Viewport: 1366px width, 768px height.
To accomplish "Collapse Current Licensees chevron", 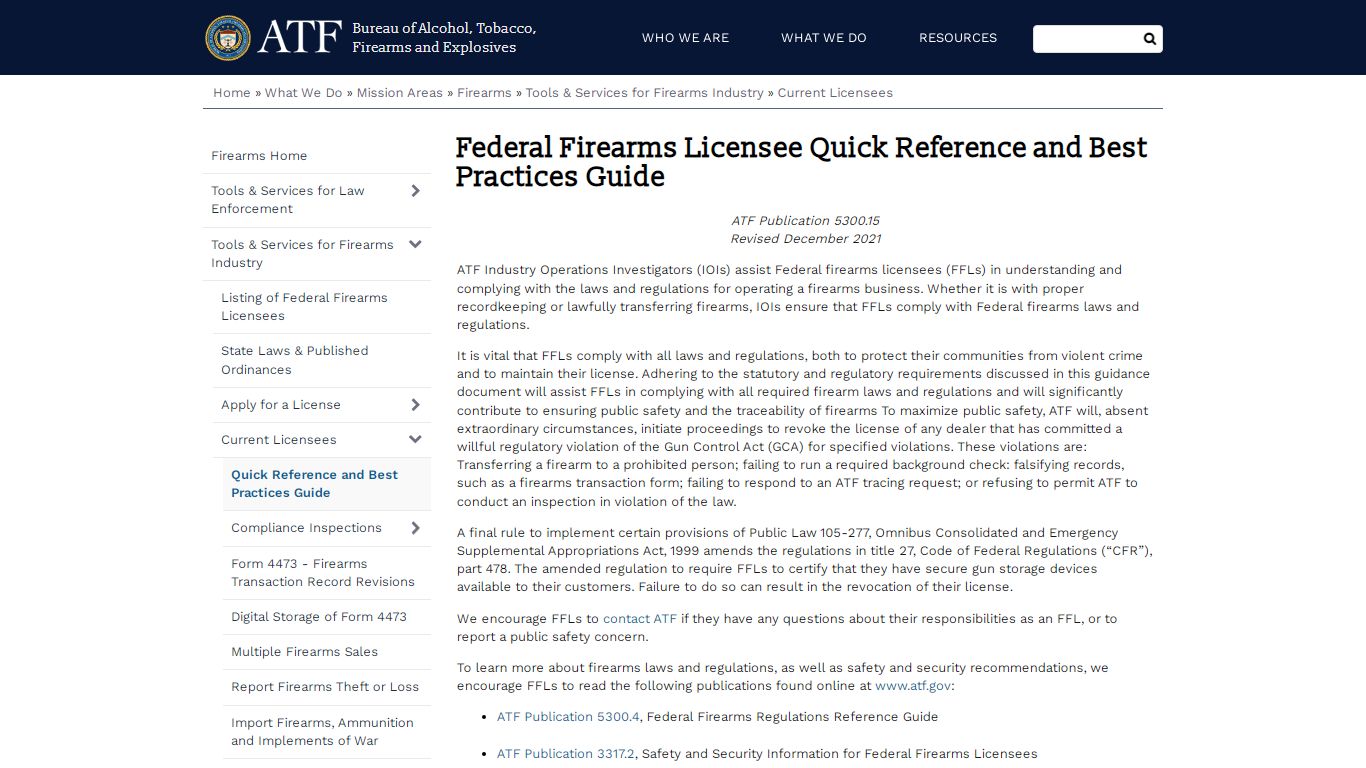I will [x=415, y=440].
